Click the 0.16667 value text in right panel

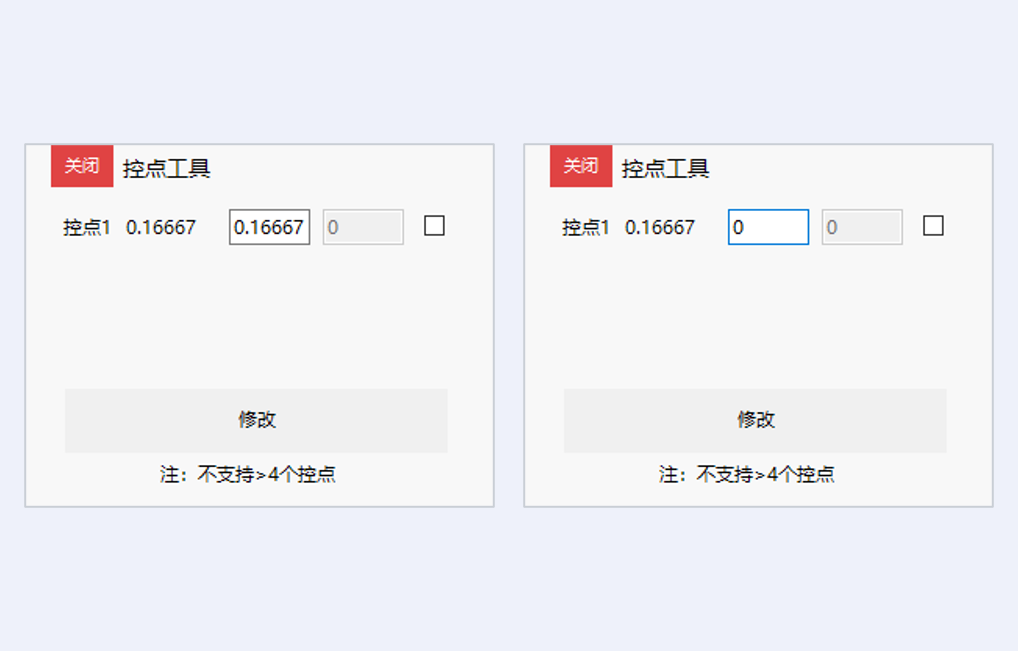[660, 228]
